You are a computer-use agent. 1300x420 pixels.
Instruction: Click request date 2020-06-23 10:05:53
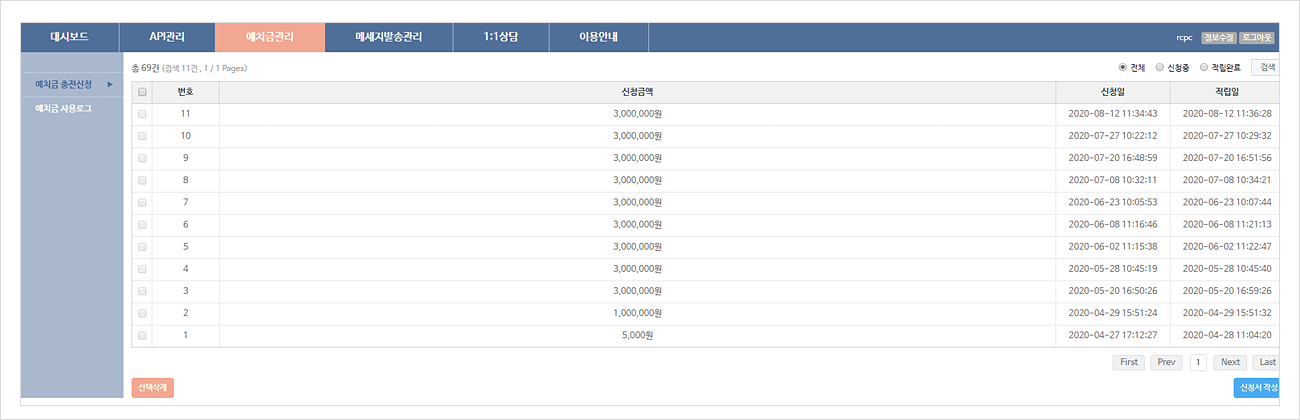tap(1112, 202)
